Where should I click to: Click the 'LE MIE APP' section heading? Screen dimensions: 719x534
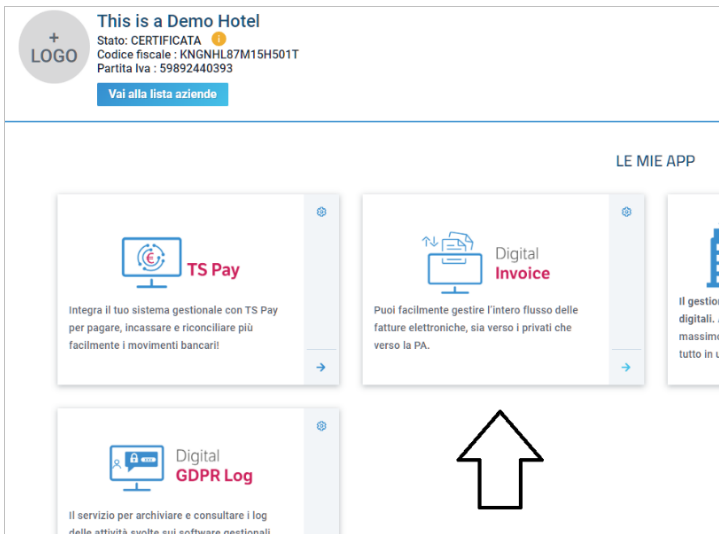tap(655, 161)
